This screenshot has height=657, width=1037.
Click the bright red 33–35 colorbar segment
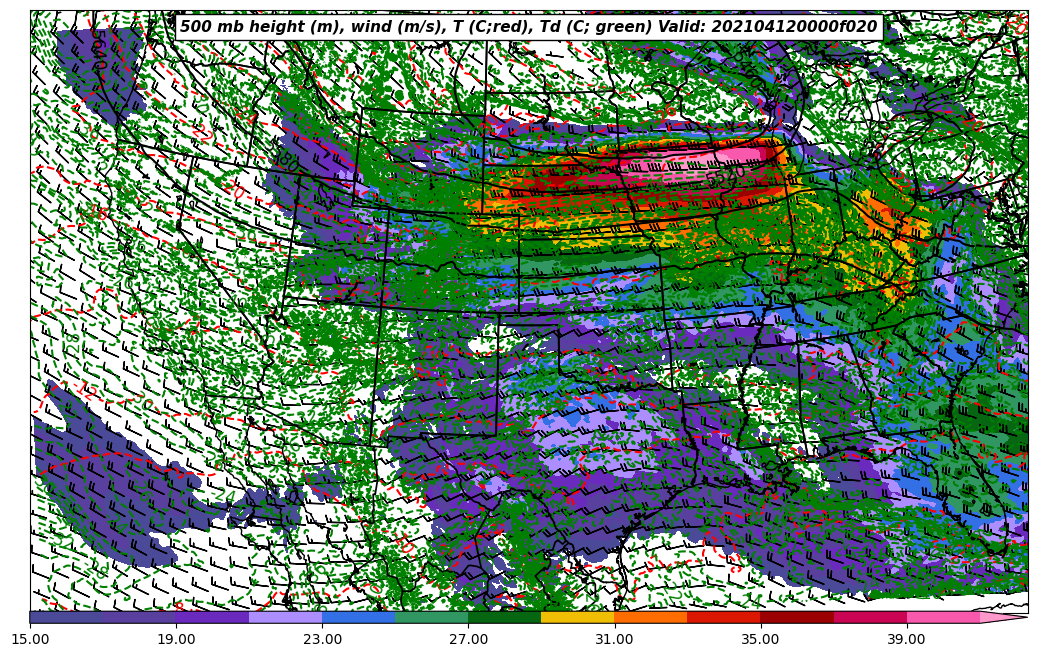(x=724, y=617)
